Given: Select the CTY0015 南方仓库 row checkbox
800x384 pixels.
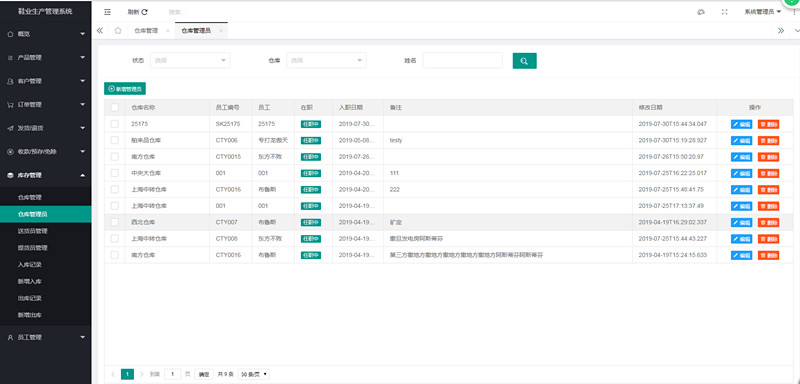Looking at the screenshot, I should click(x=114, y=157).
